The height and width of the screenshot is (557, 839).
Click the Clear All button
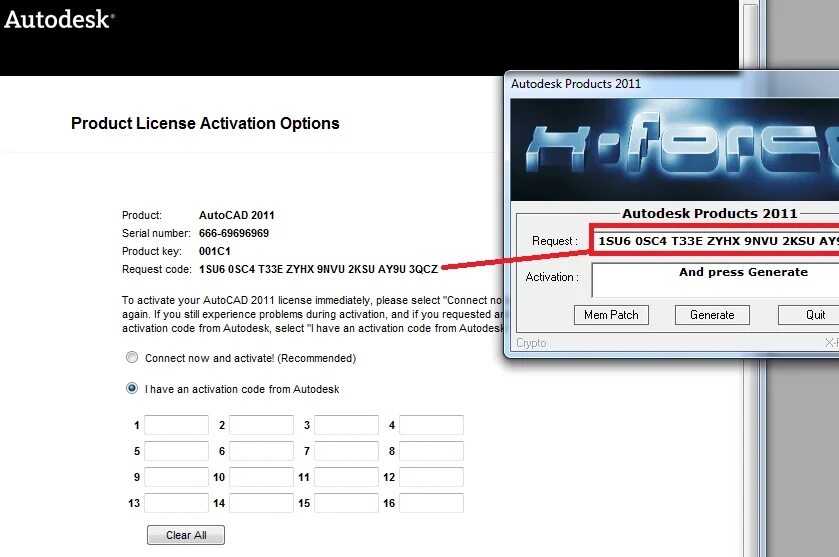(186, 535)
